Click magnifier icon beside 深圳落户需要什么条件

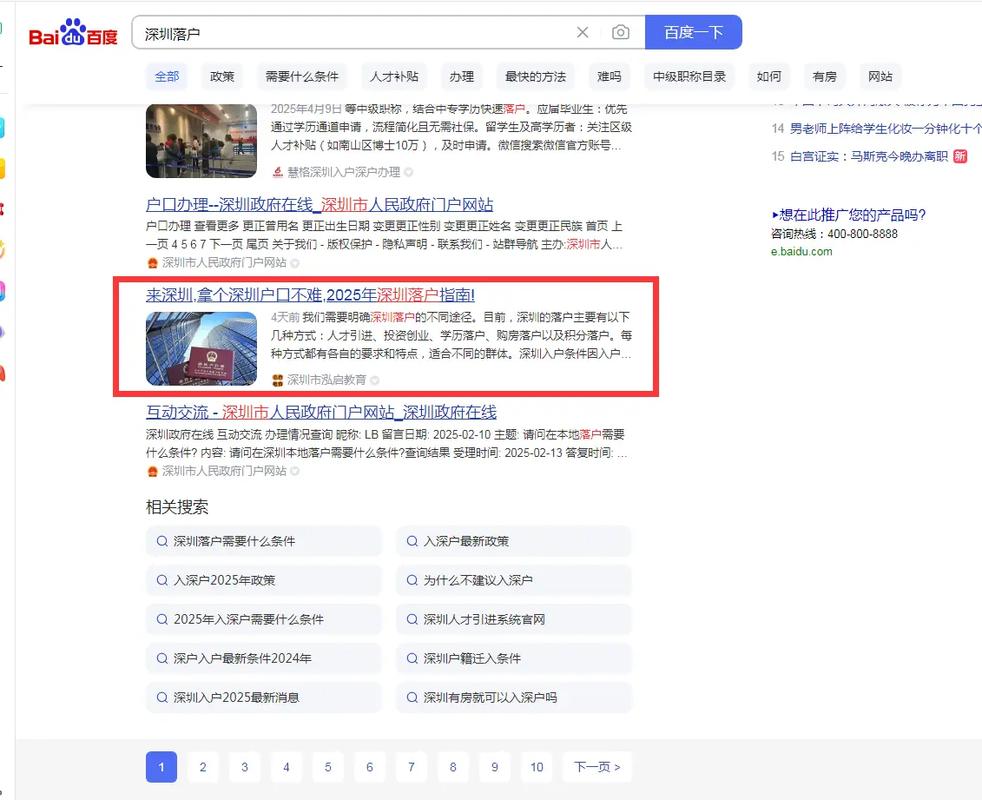162,541
